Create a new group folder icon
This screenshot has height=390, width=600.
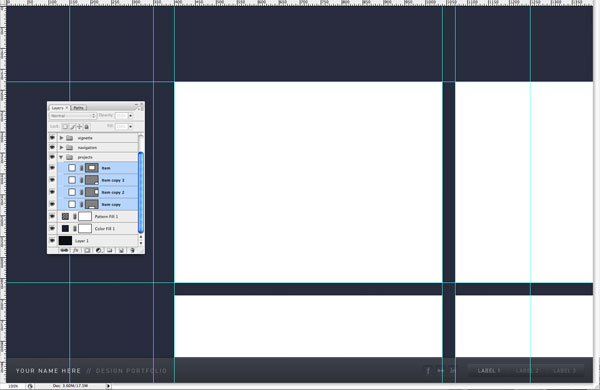(110, 250)
